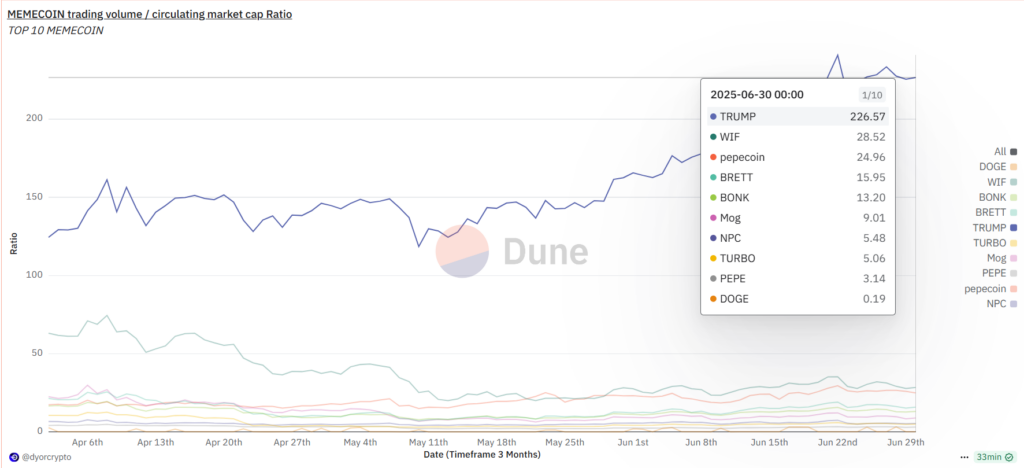Click the dyorcrypto avatar icon
1024x468 pixels.
pyautogui.click(x=14, y=457)
